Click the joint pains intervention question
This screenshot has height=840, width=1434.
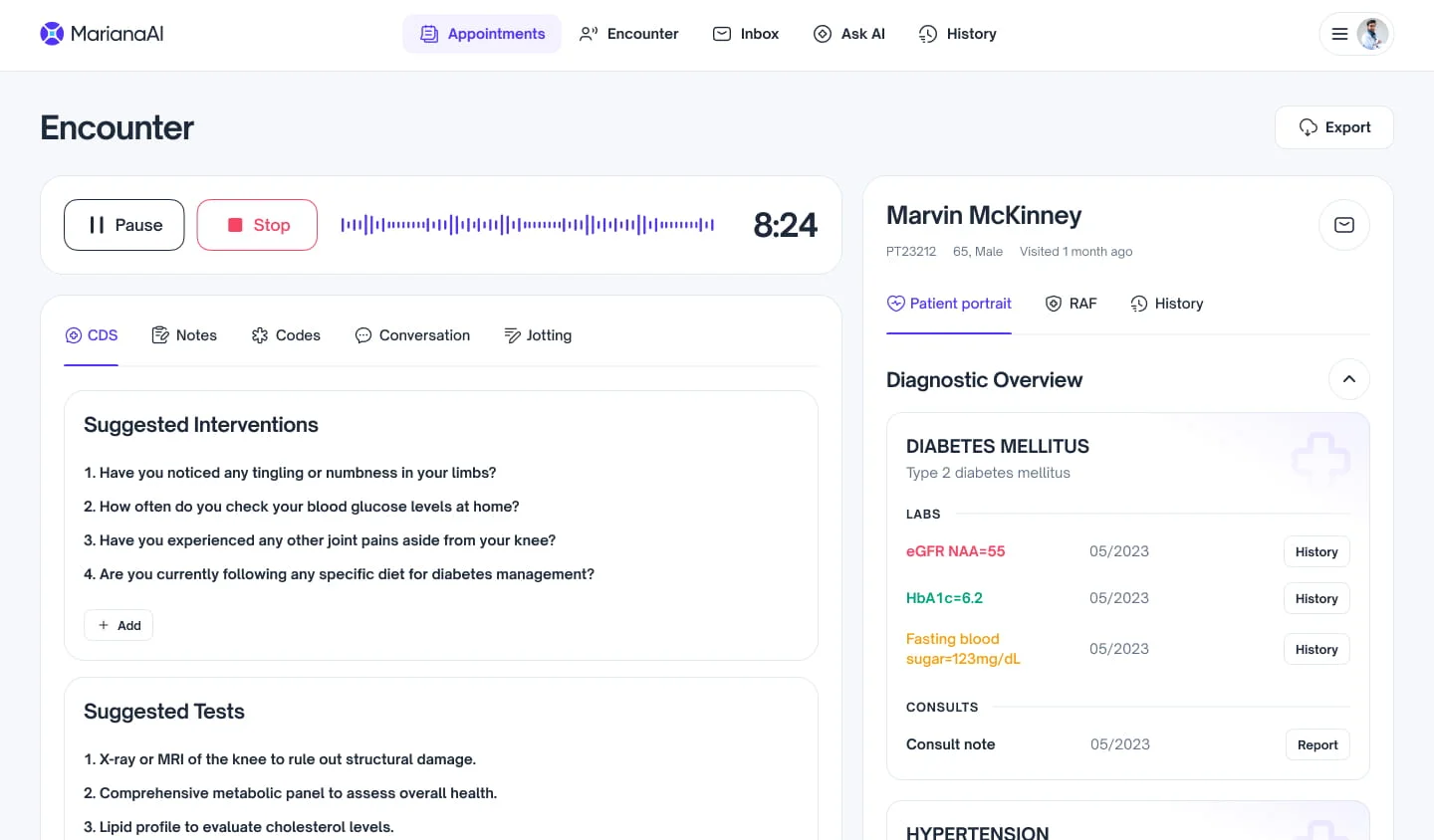tap(320, 540)
